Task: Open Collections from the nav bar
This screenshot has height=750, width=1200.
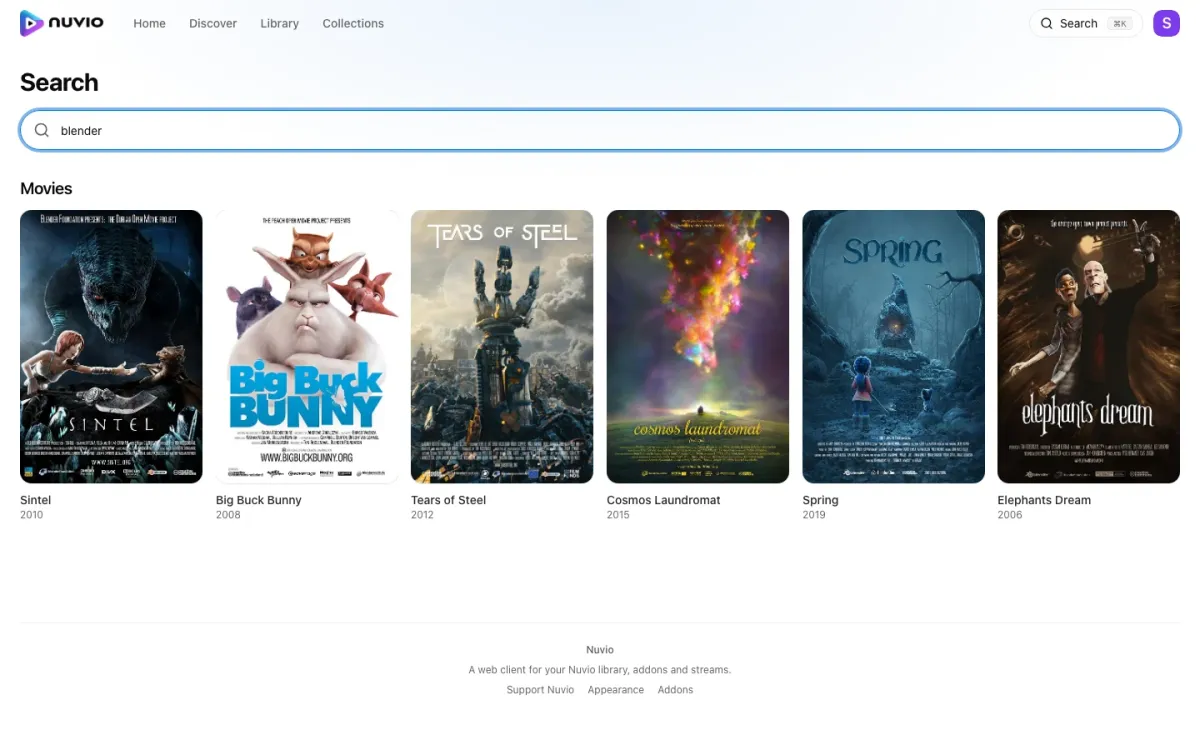Action: pyautogui.click(x=353, y=23)
